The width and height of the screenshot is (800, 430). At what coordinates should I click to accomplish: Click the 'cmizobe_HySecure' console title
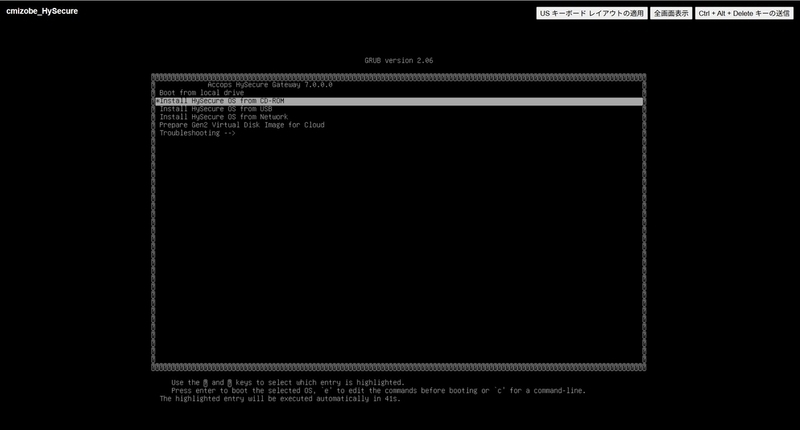click(42, 11)
